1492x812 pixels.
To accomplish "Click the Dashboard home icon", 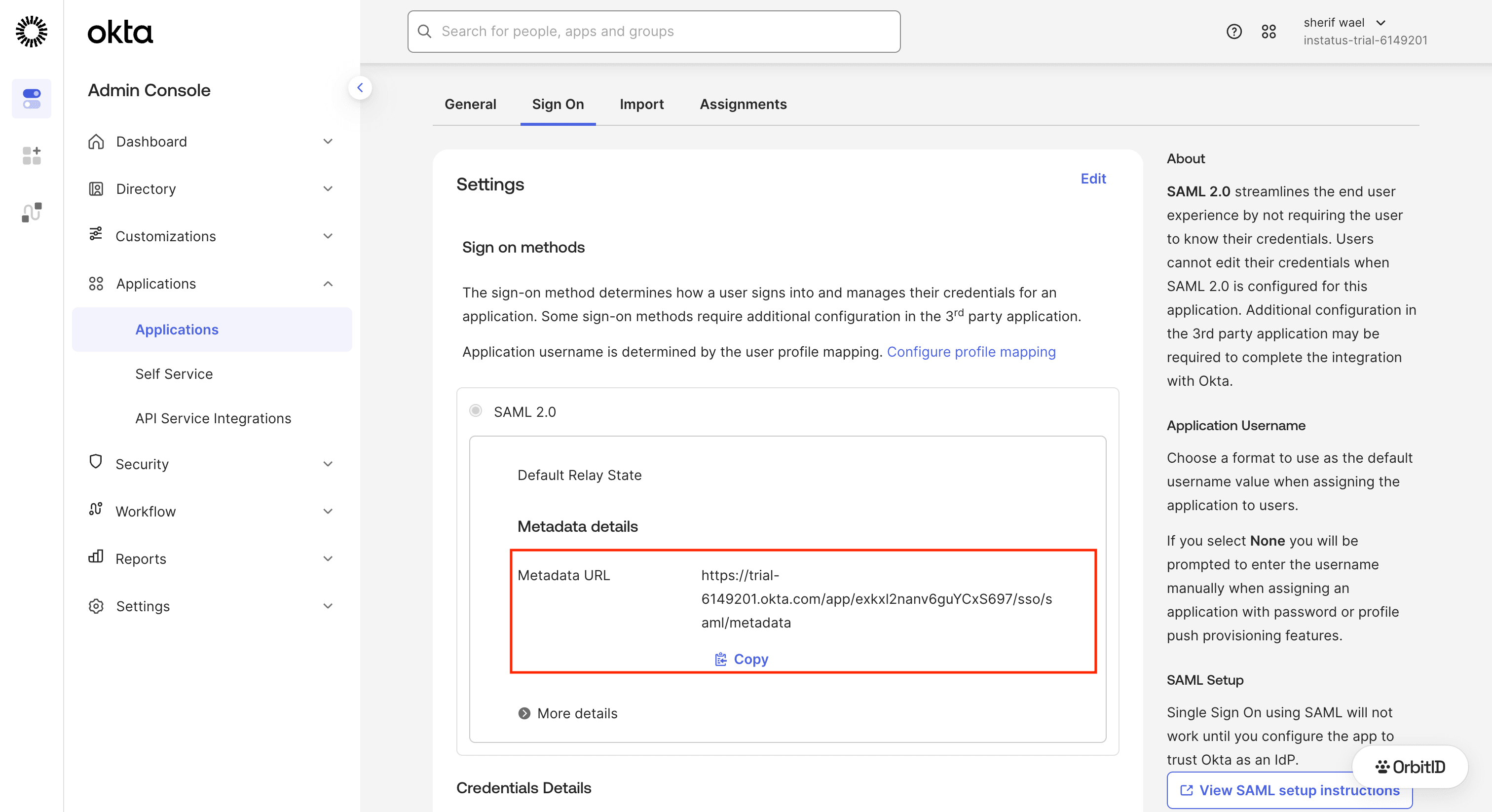I will (96, 141).
